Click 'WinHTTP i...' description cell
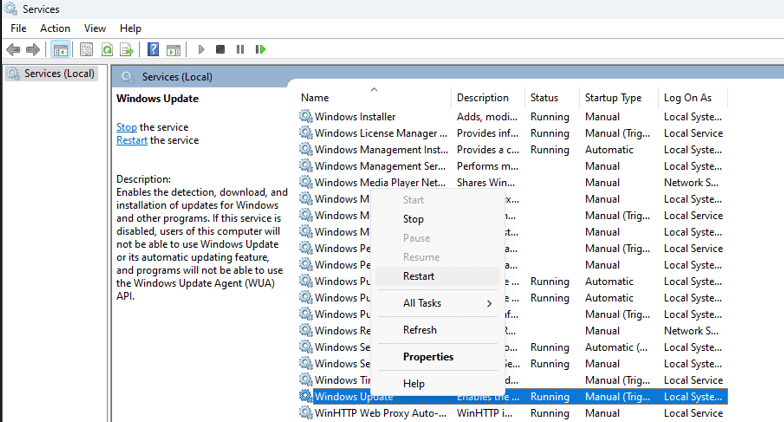This screenshot has width=784, height=422. pyautogui.click(x=484, y=413)
